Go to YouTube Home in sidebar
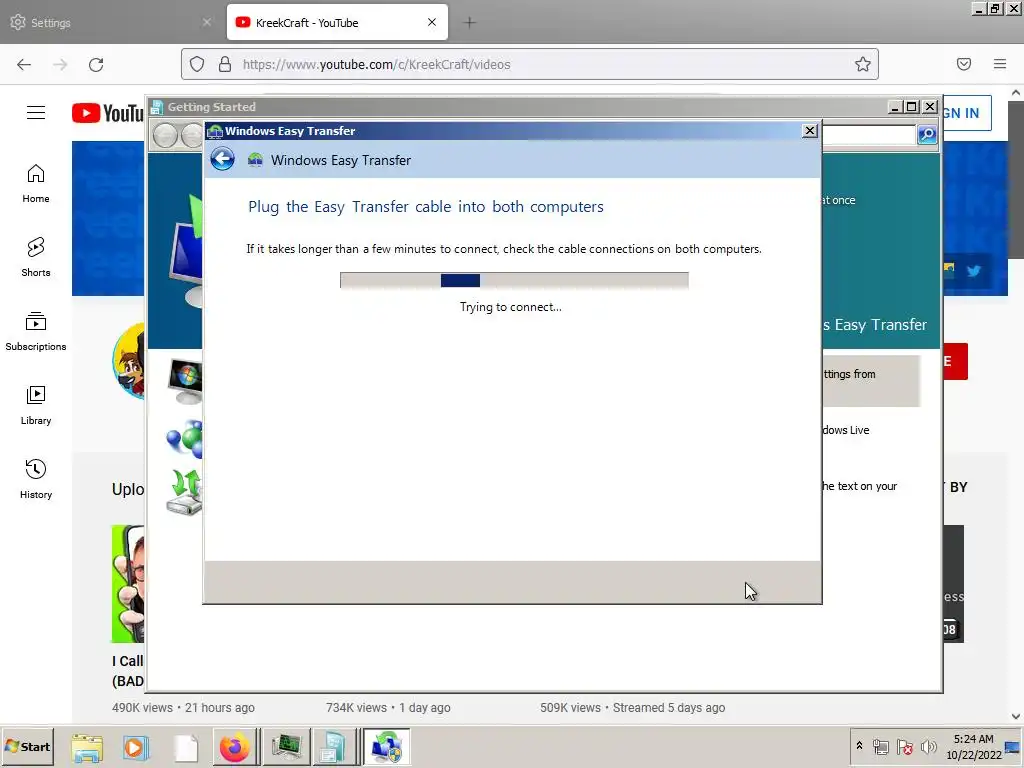The width and height of the screenshot is (1024, 768). tap(36, 184)
